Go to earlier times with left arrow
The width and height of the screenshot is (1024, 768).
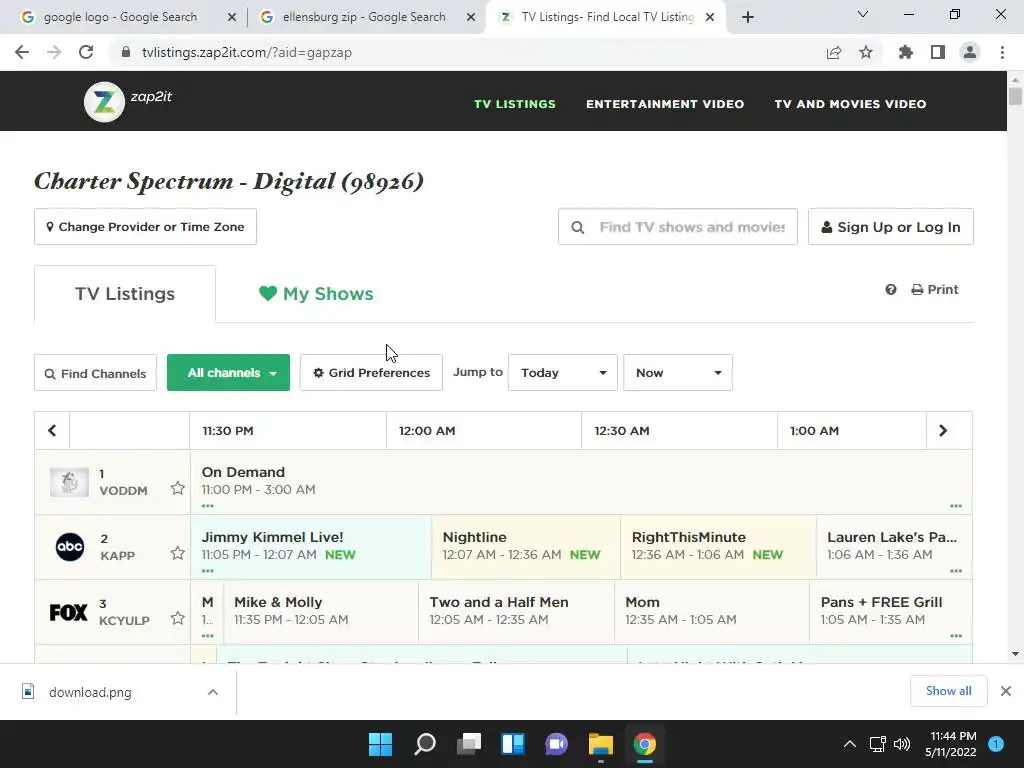52,430
